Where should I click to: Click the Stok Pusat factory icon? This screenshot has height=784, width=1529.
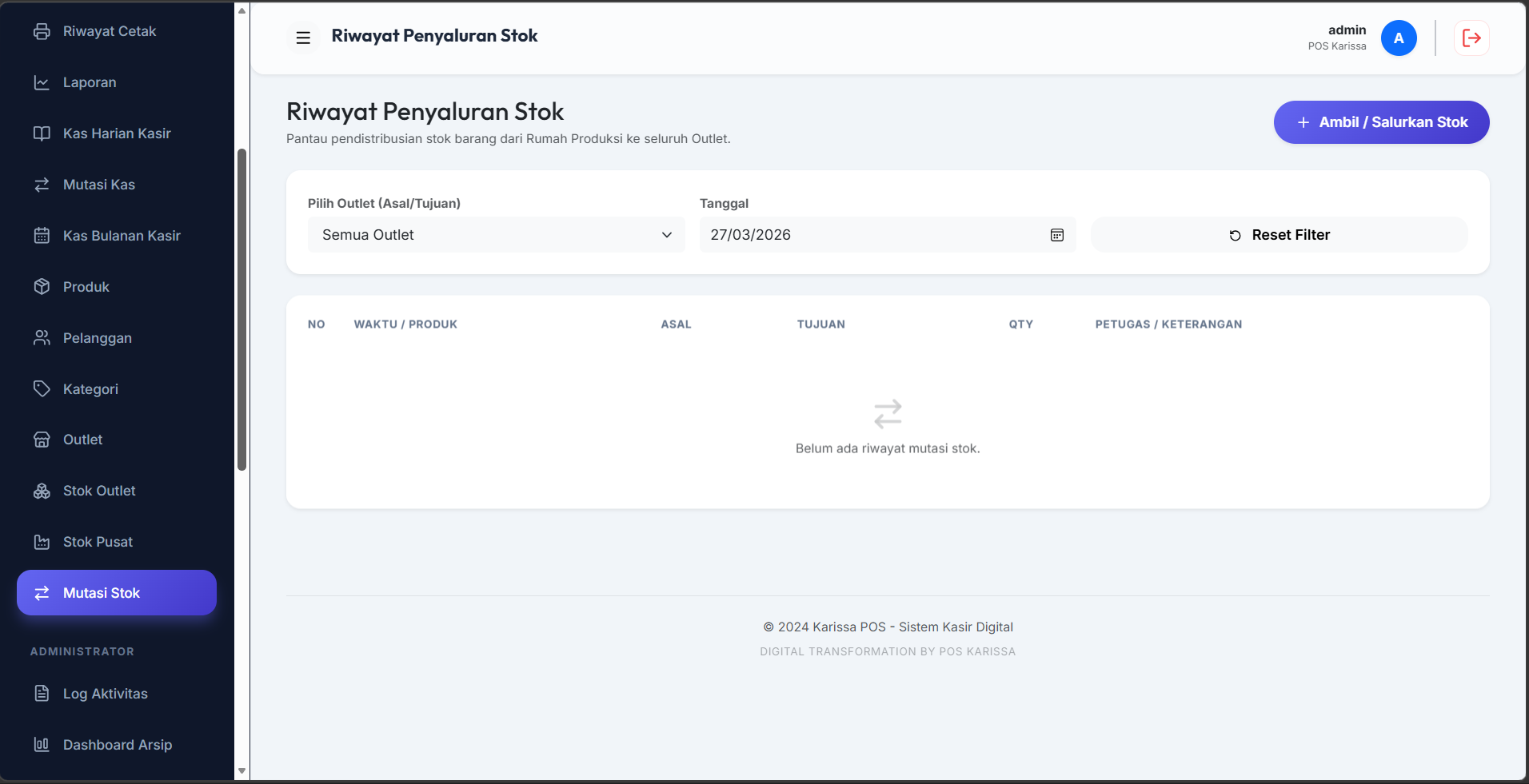point(42,542)
